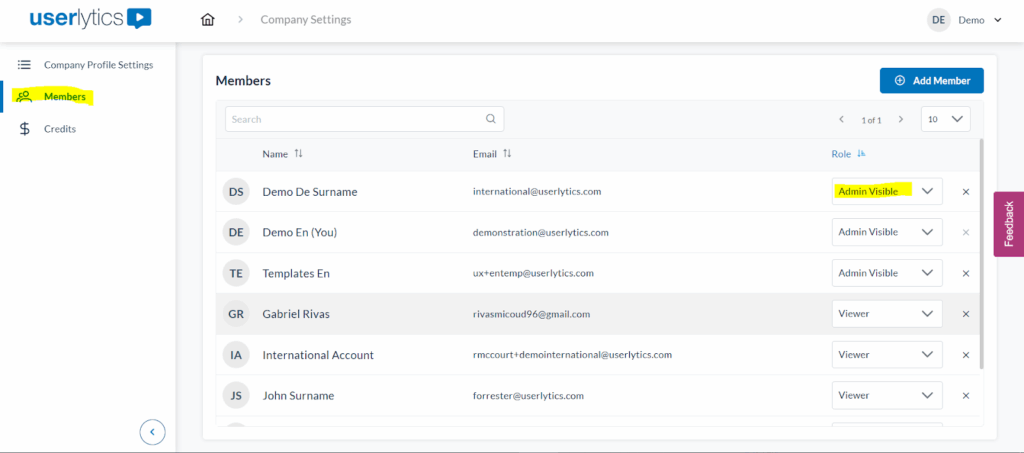Collapse the left sidebar
The image size is (1024, 453).
point(152,432)
